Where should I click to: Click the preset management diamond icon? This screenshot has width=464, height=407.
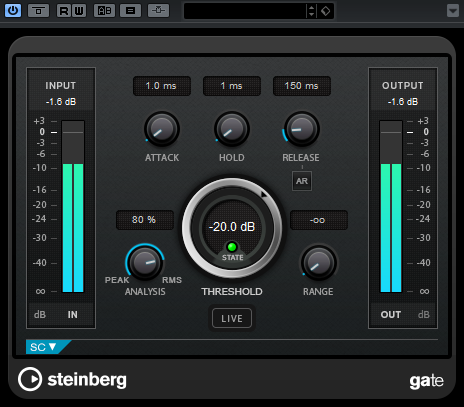tap(326, 11)
